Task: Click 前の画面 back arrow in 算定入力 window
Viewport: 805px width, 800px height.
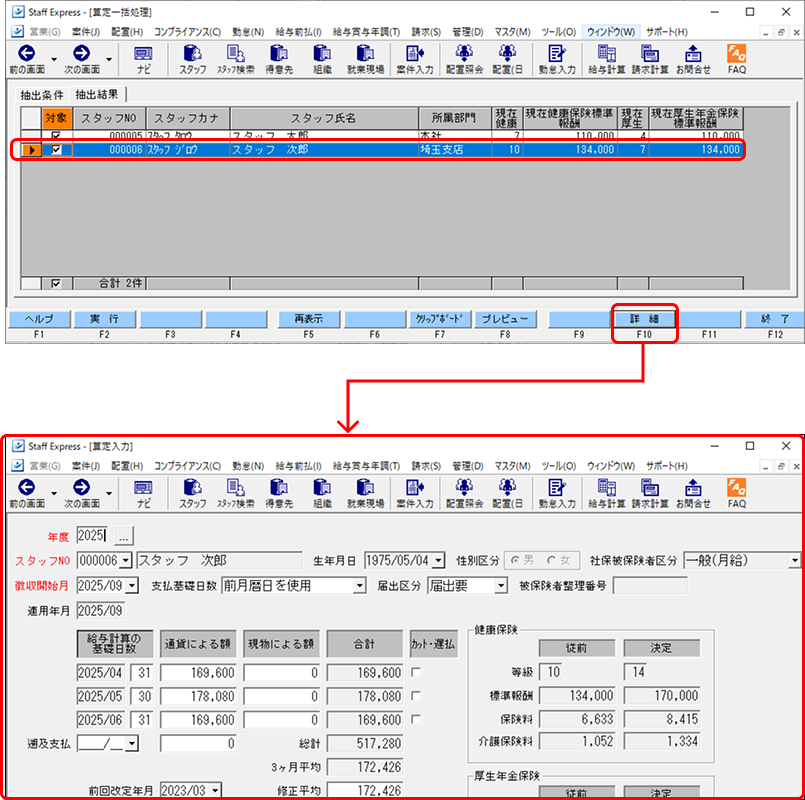Action: 27,487
